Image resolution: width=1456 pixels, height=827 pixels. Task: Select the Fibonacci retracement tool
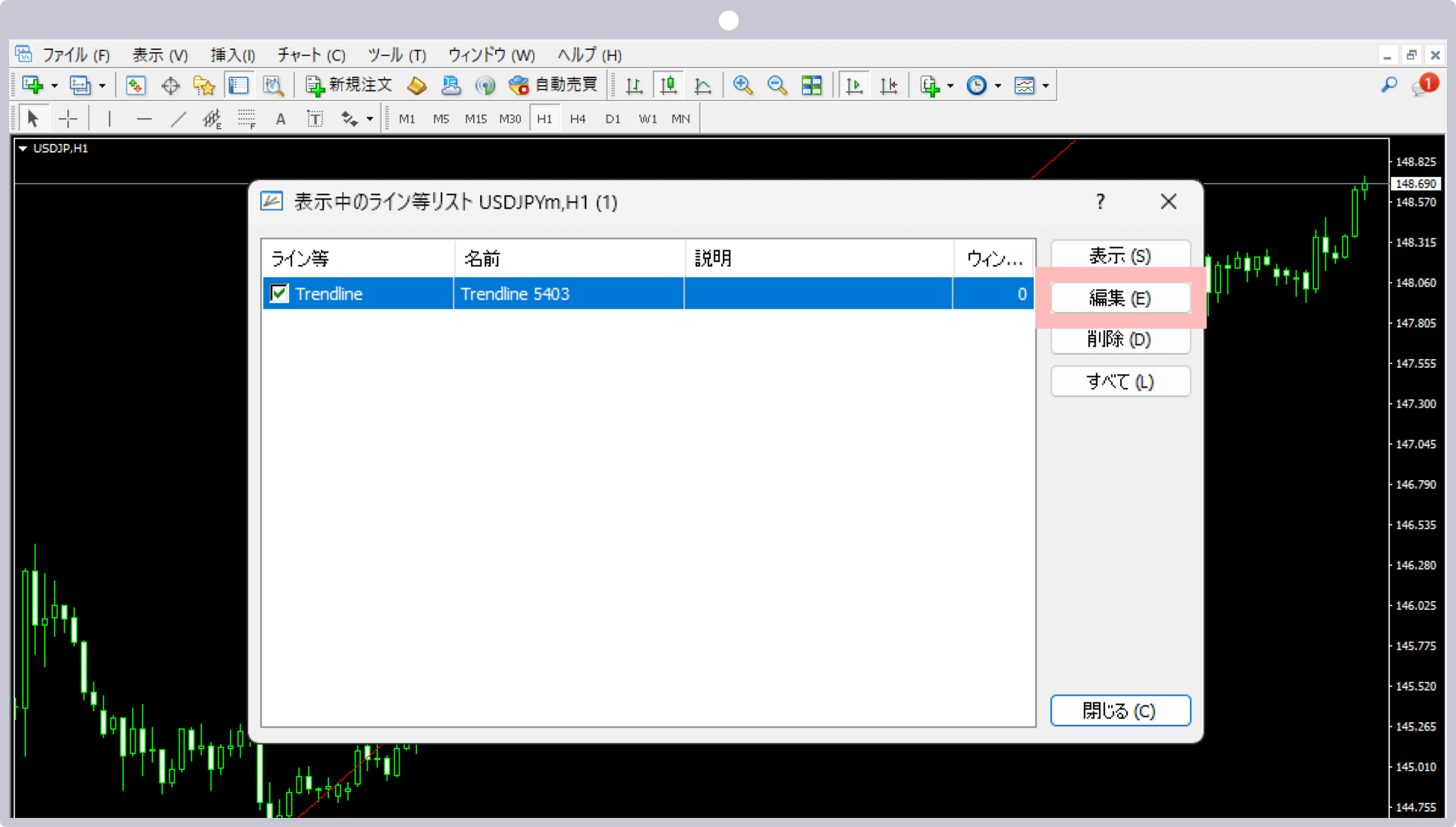[x=246, y=118]
